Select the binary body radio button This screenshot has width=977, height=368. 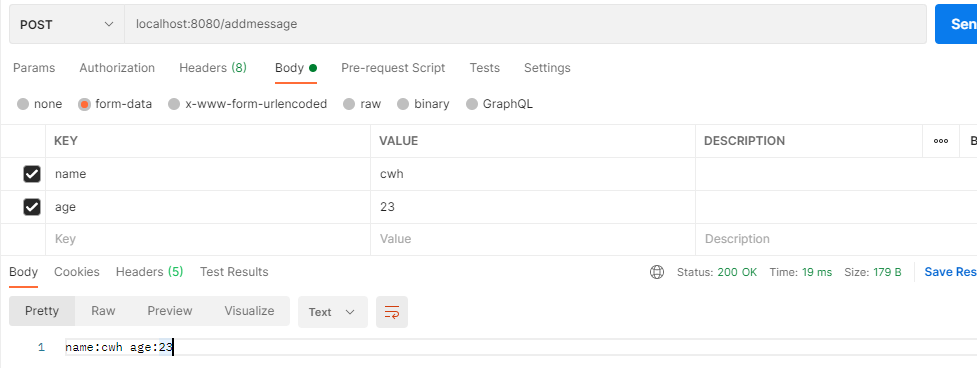click(x=403, y=104)
